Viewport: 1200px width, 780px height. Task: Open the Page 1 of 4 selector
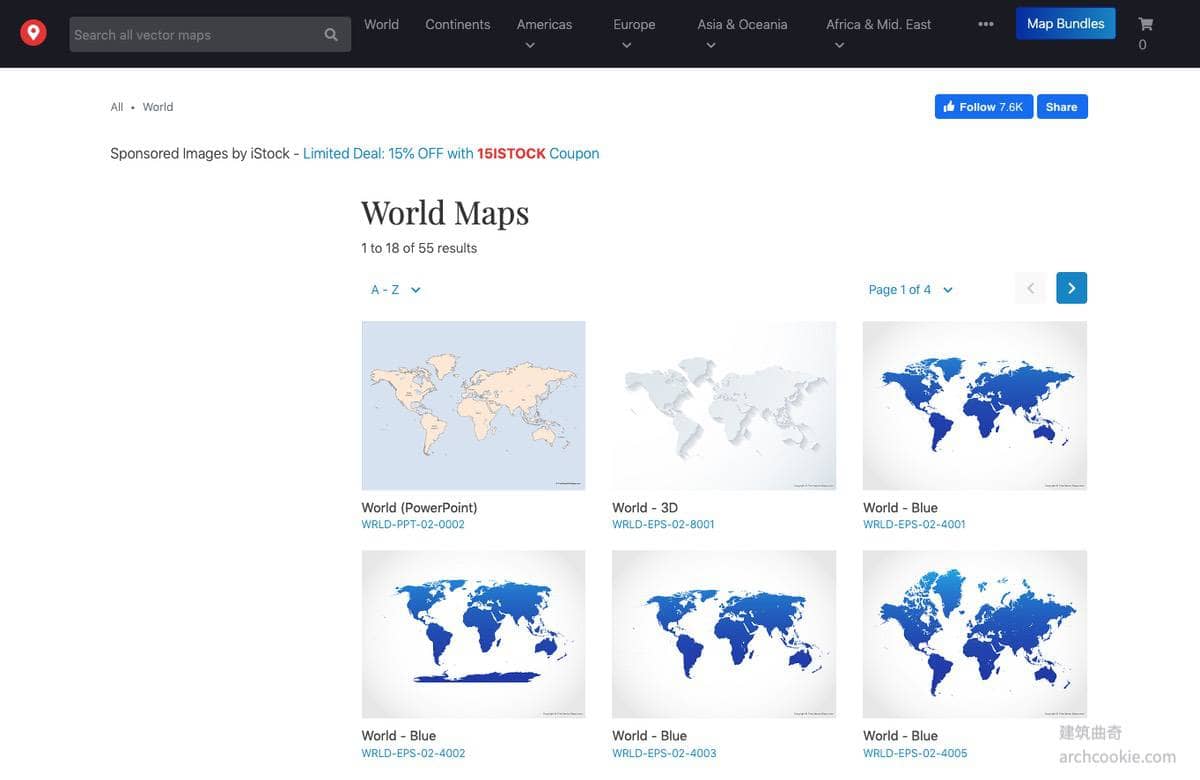[910, 290]
